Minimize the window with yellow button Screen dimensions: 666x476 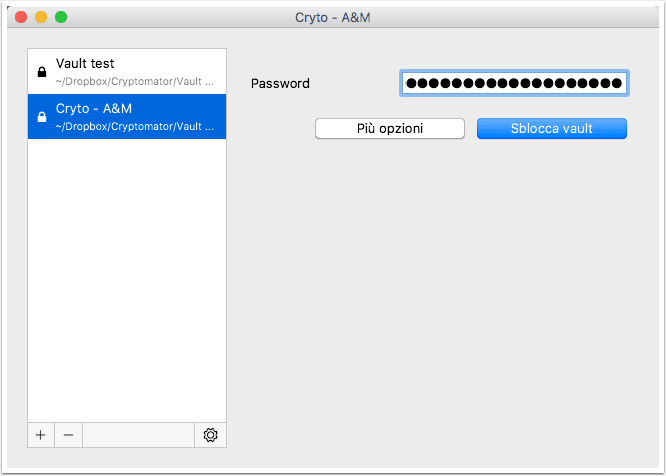click(x=41, y=17)
